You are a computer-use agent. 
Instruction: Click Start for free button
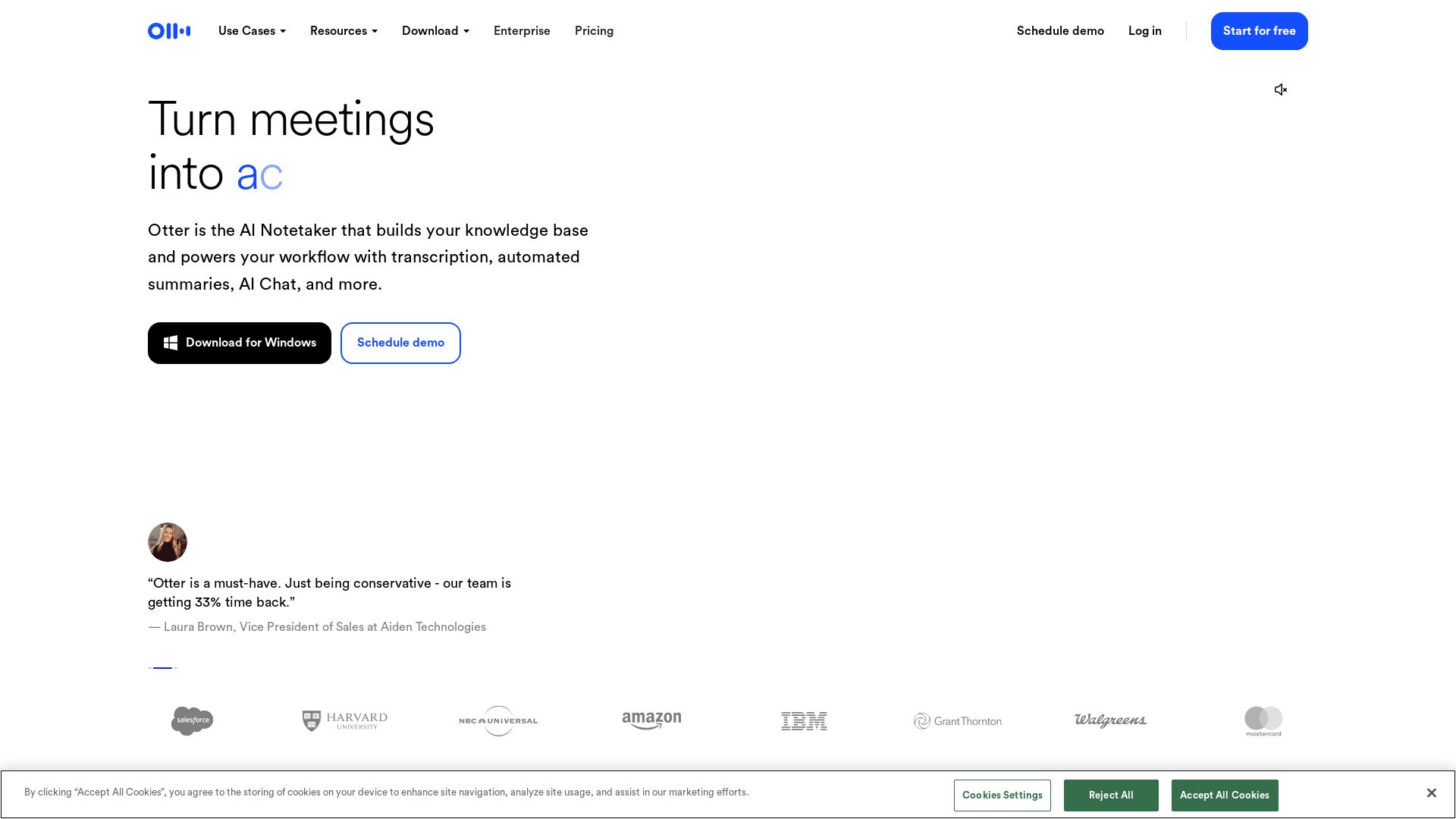click(x=1259, y=31)
